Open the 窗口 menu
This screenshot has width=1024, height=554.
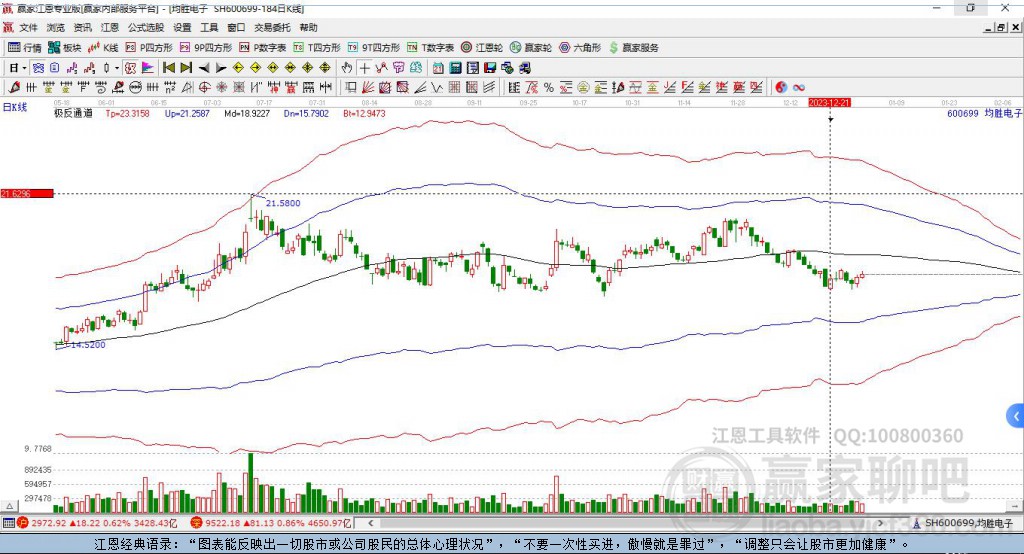[236, 27]
